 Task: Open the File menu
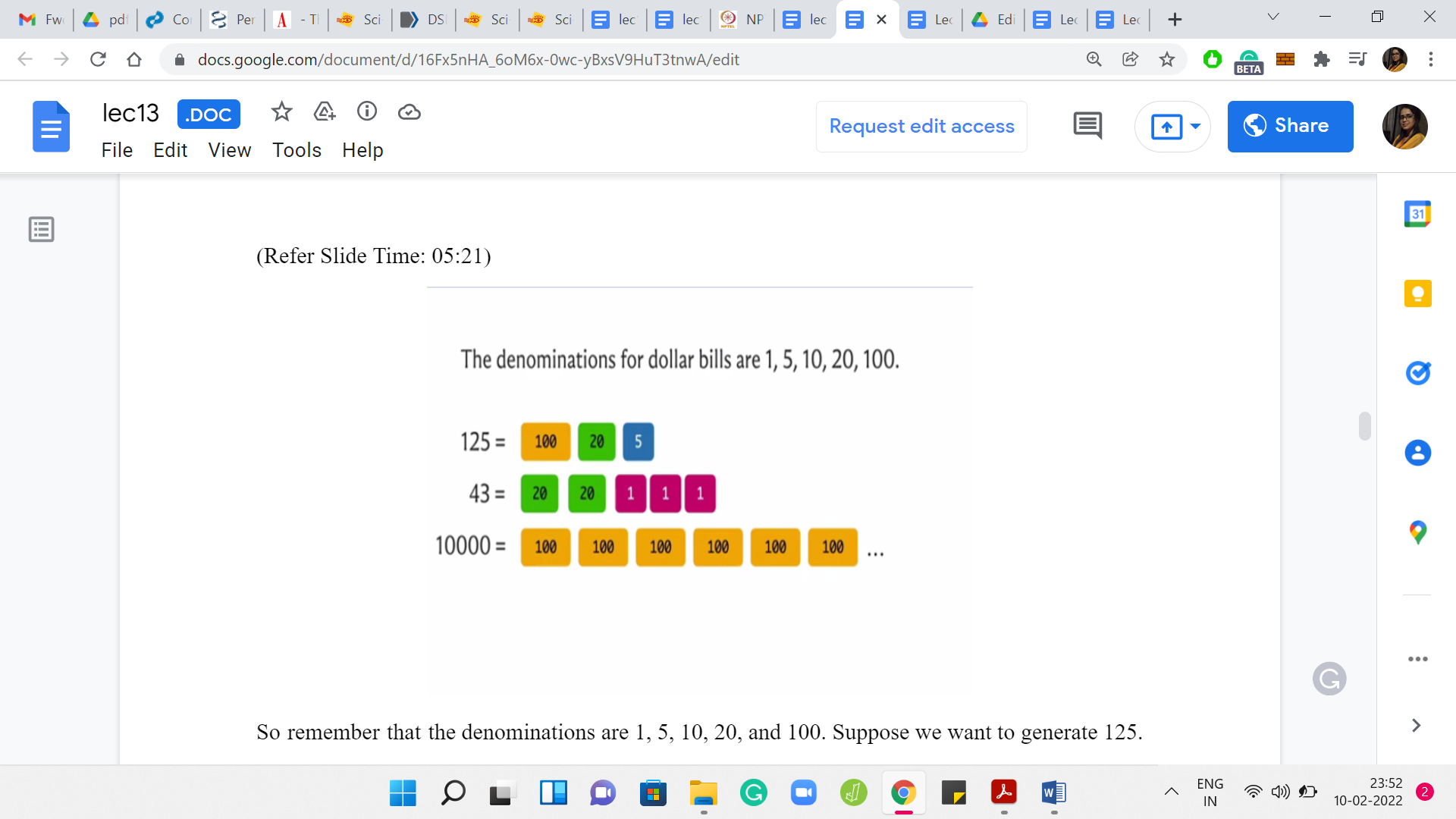click(117, 150)
